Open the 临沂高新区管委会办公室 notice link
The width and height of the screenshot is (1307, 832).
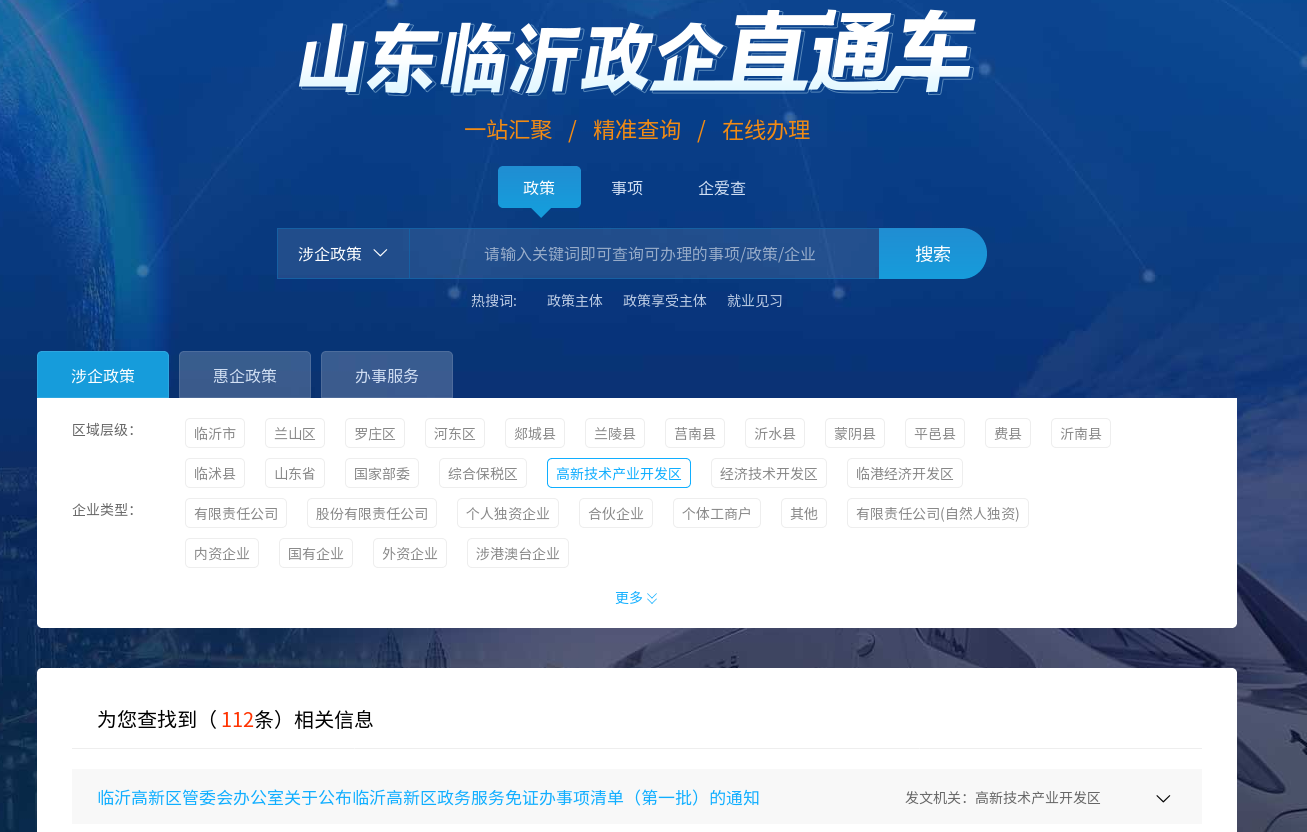428,798
